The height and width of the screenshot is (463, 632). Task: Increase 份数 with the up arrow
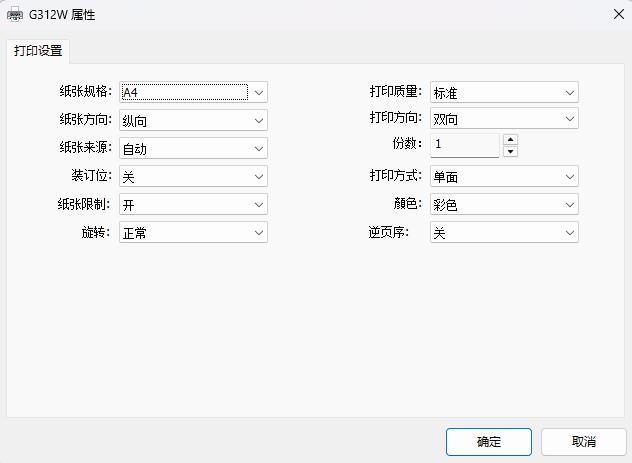510,140
